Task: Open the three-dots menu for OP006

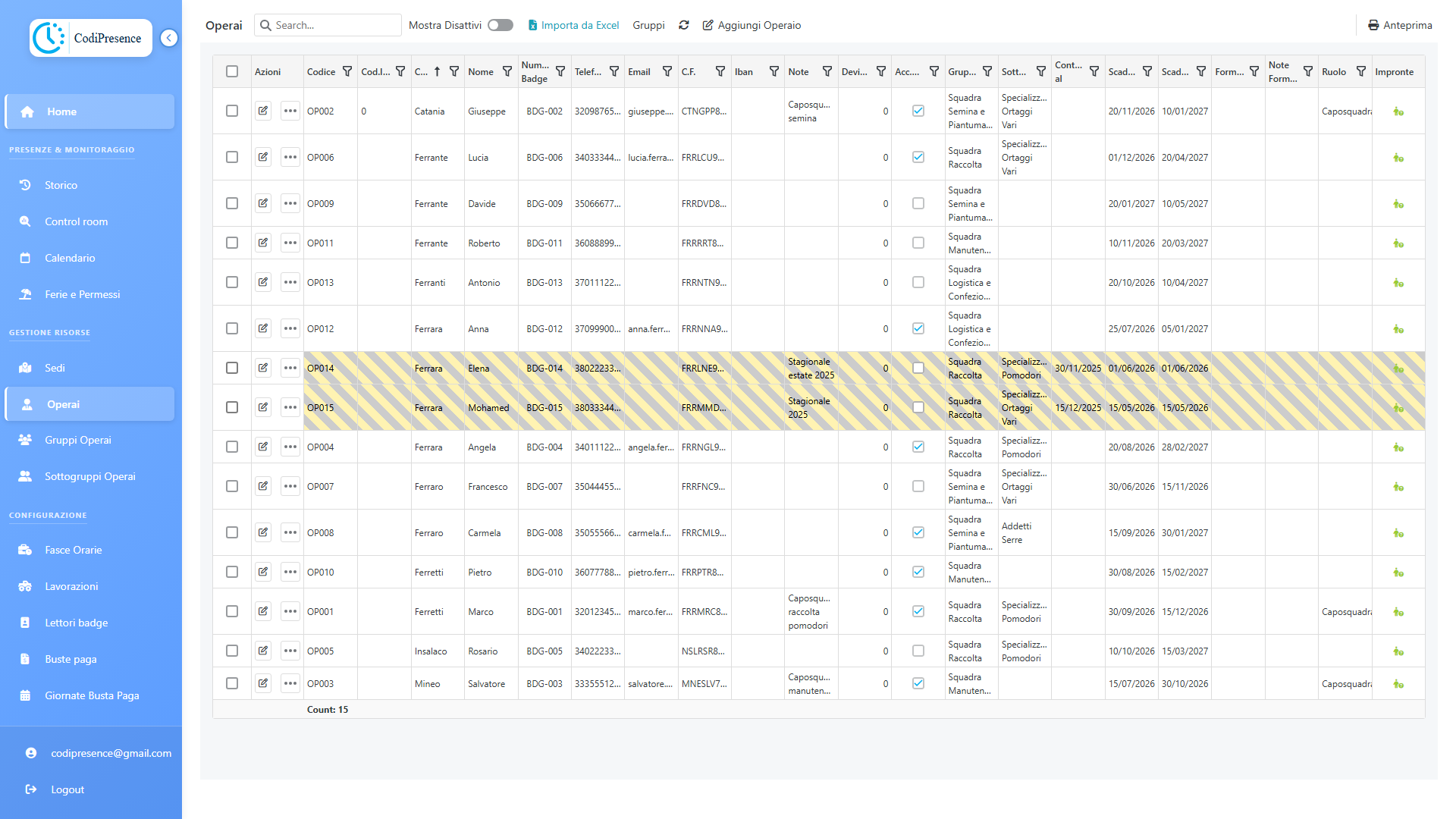Action: coord(290,157)
